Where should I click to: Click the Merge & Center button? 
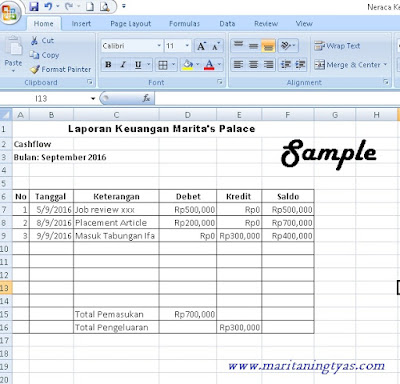pos(351,65)
